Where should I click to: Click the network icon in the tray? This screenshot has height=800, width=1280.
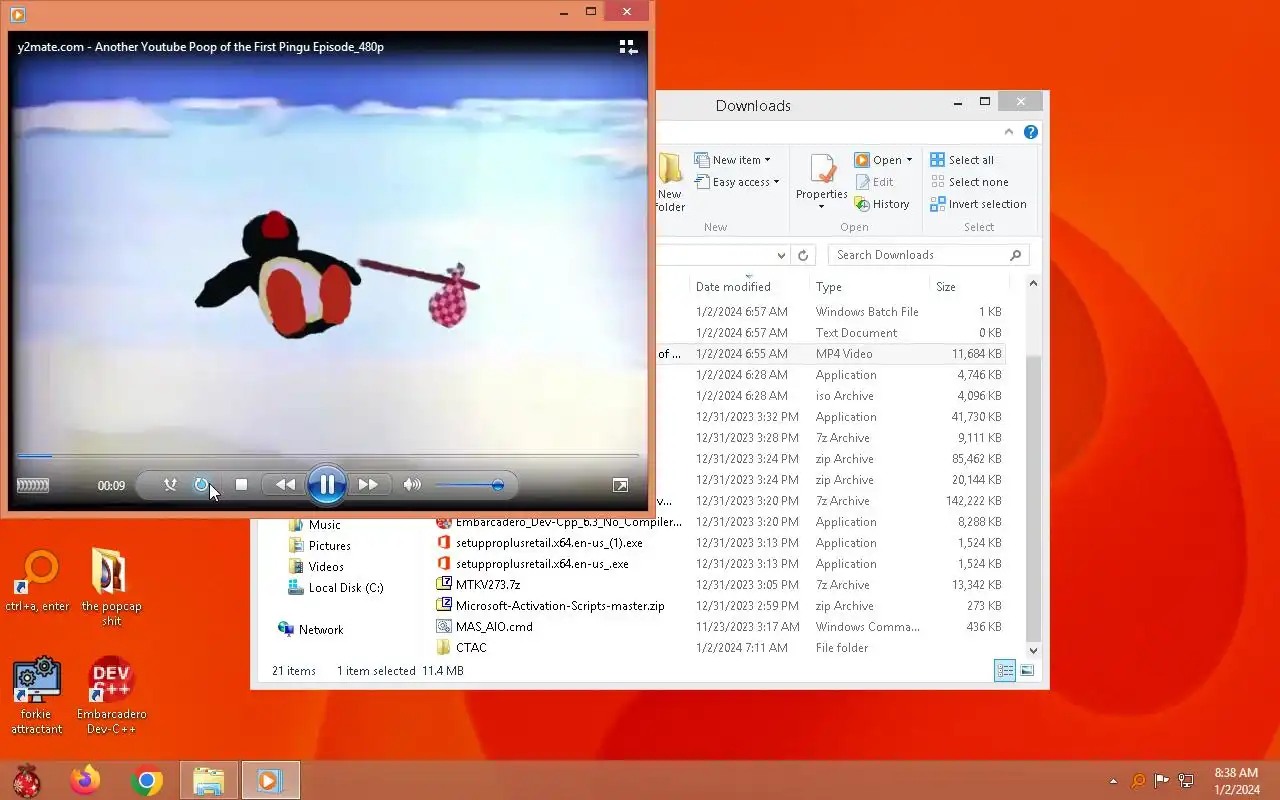pyautogui.click(x=1186, y=781)
